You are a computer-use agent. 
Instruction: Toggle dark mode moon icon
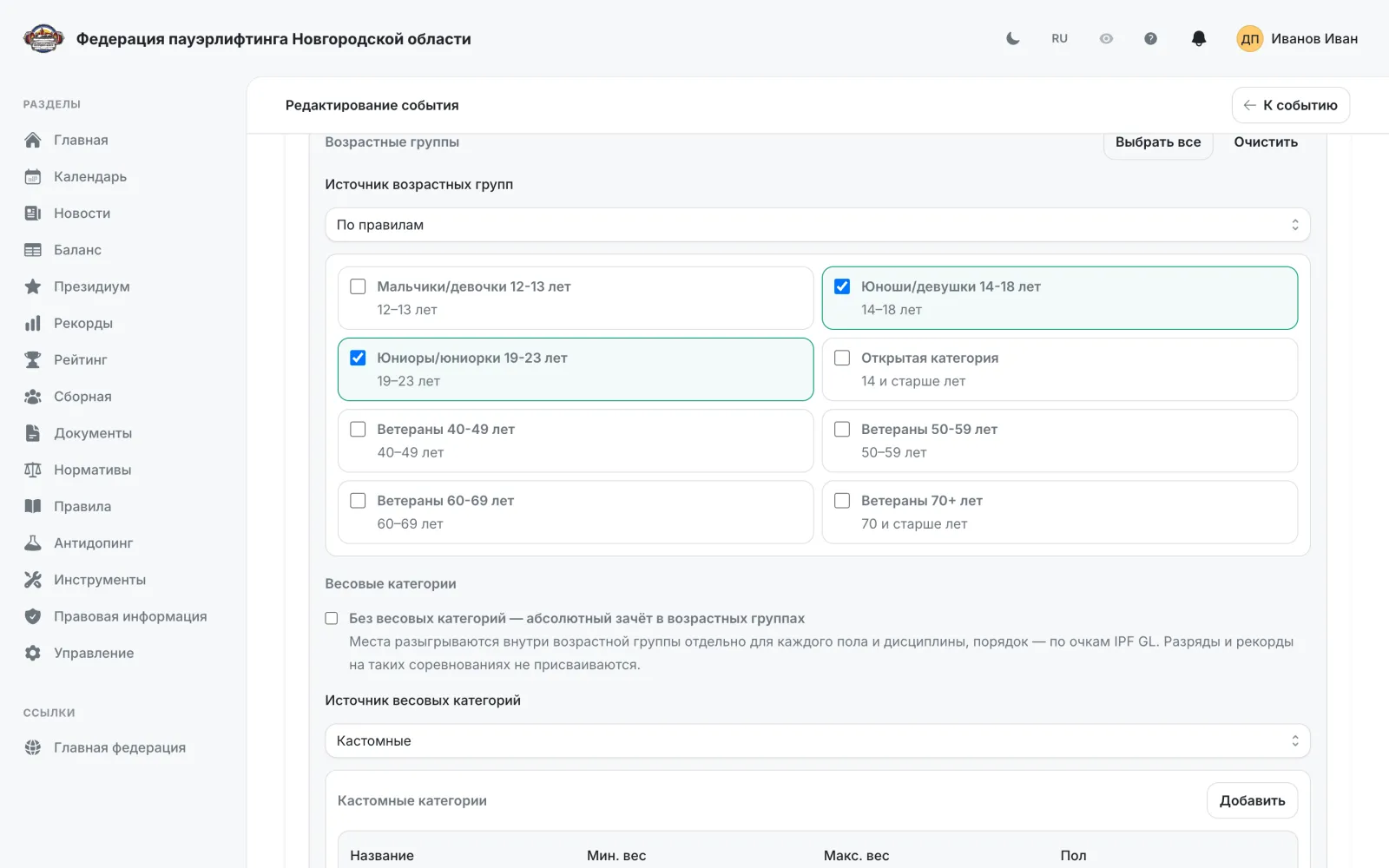click(x=1012, y=38)
